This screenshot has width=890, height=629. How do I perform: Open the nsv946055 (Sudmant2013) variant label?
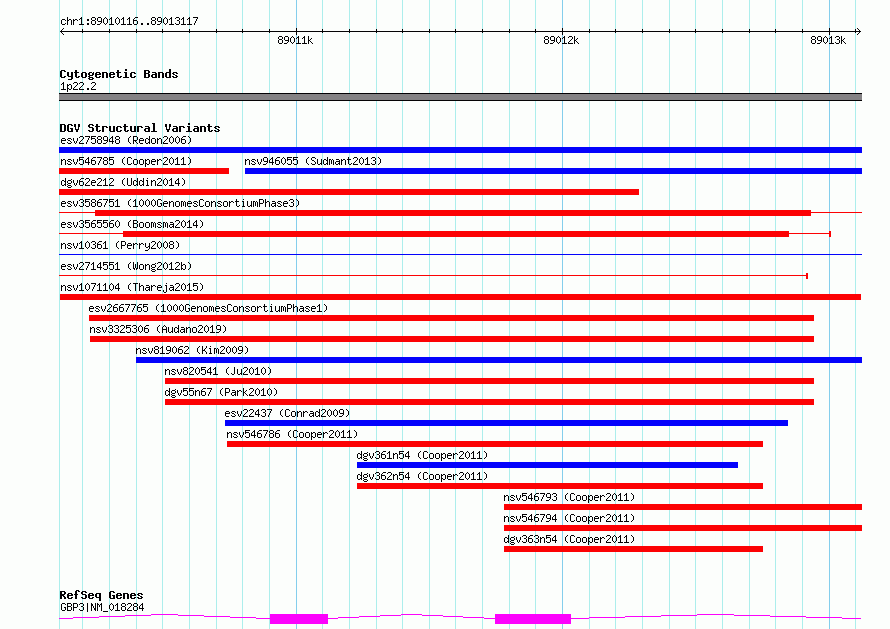[313, 161]
